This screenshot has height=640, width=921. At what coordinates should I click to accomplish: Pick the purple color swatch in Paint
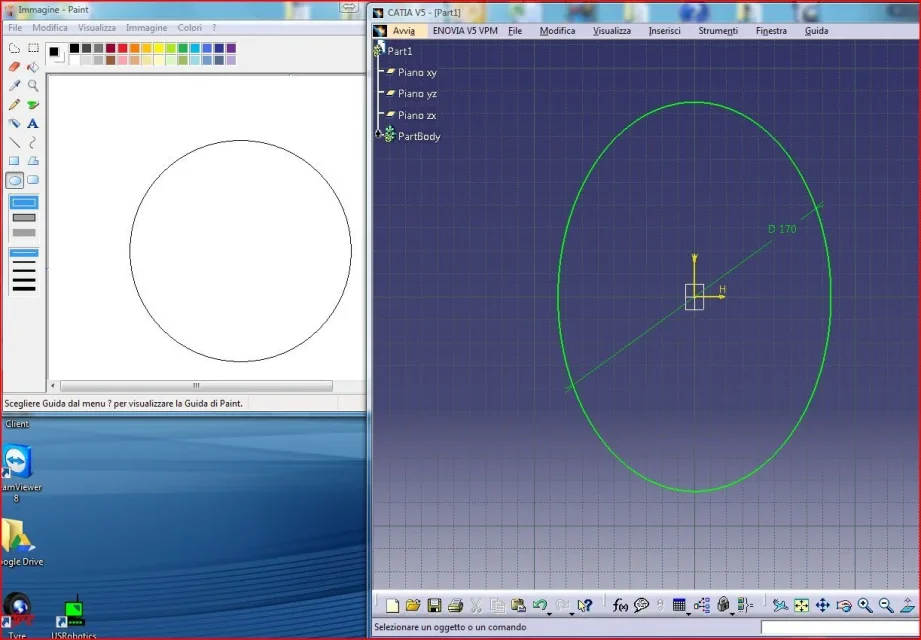231,48
